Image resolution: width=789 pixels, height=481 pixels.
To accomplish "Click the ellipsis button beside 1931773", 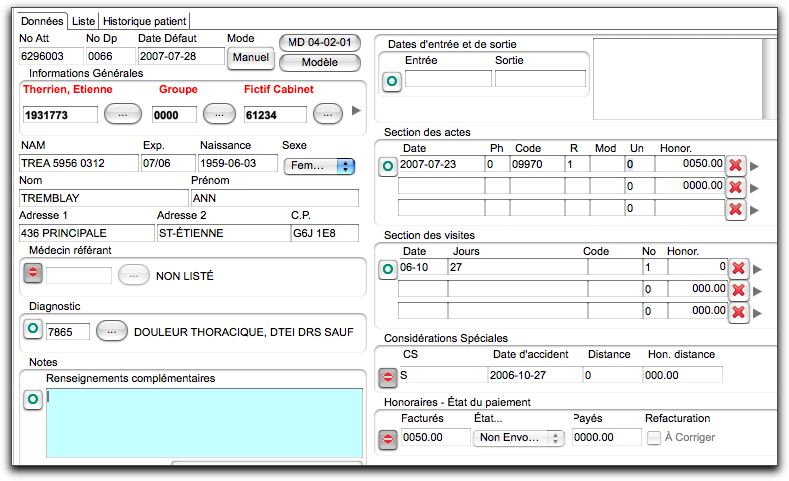I will 121,114.
